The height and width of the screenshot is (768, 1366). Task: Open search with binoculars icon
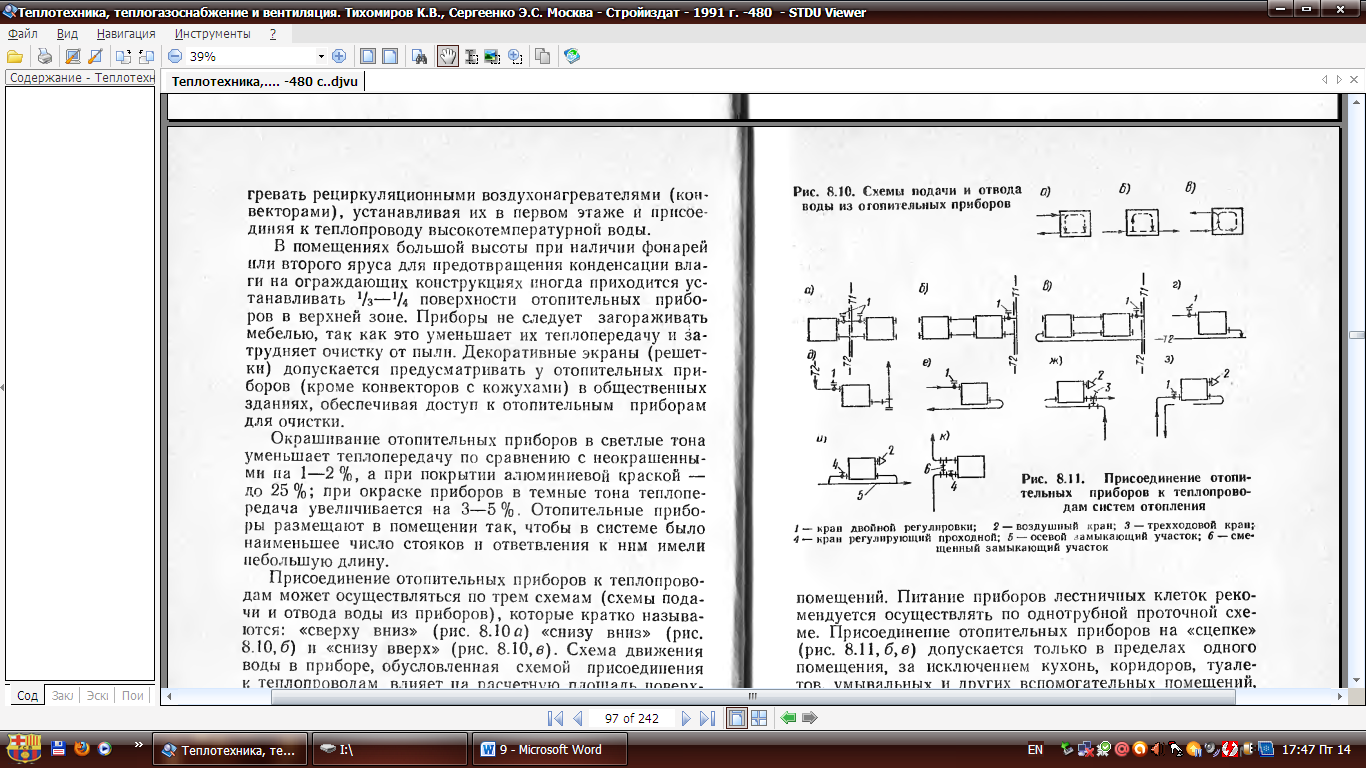pyautogui.click(x=421, y=57)
